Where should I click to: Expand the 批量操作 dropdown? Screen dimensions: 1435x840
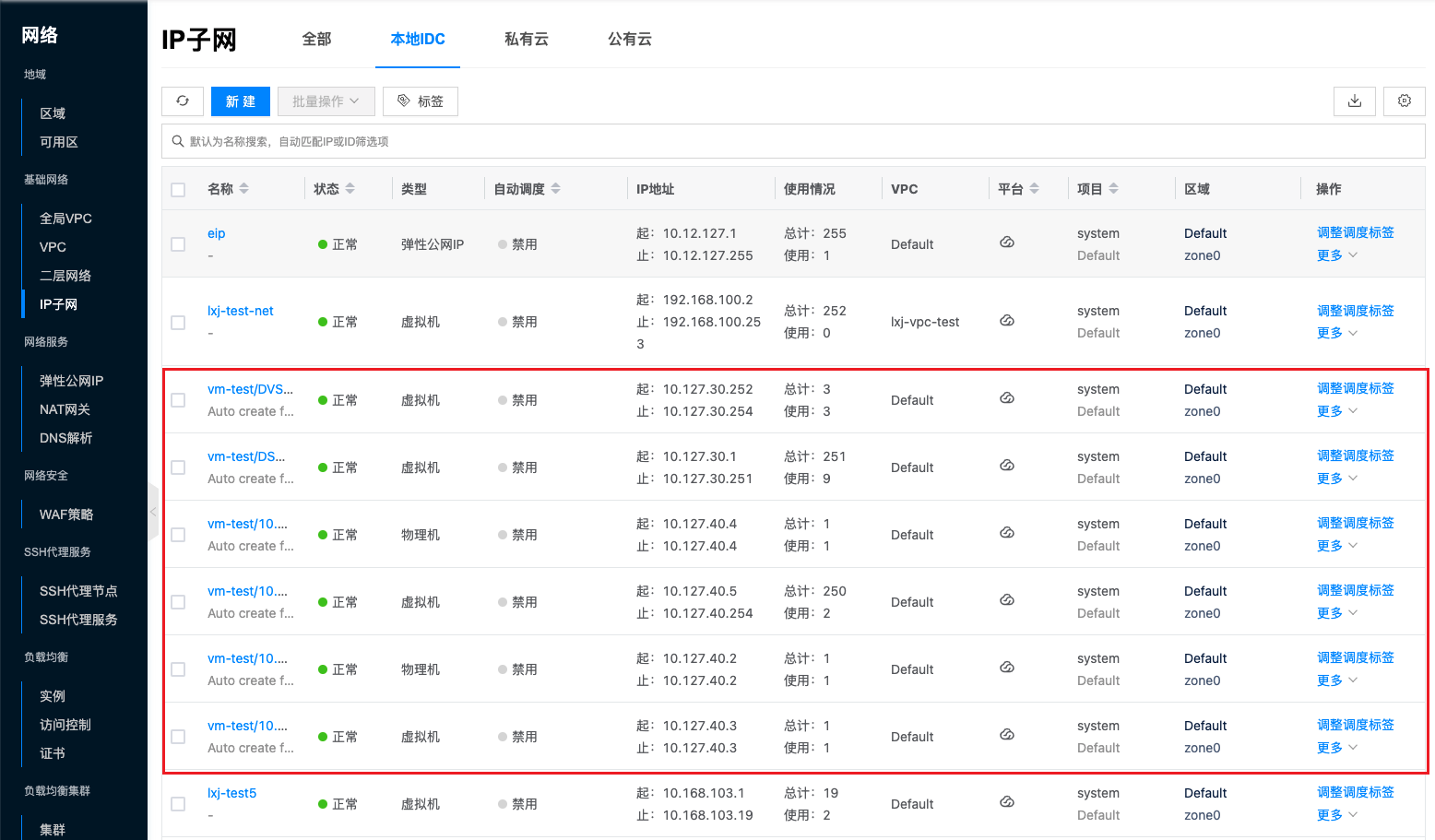326,101
